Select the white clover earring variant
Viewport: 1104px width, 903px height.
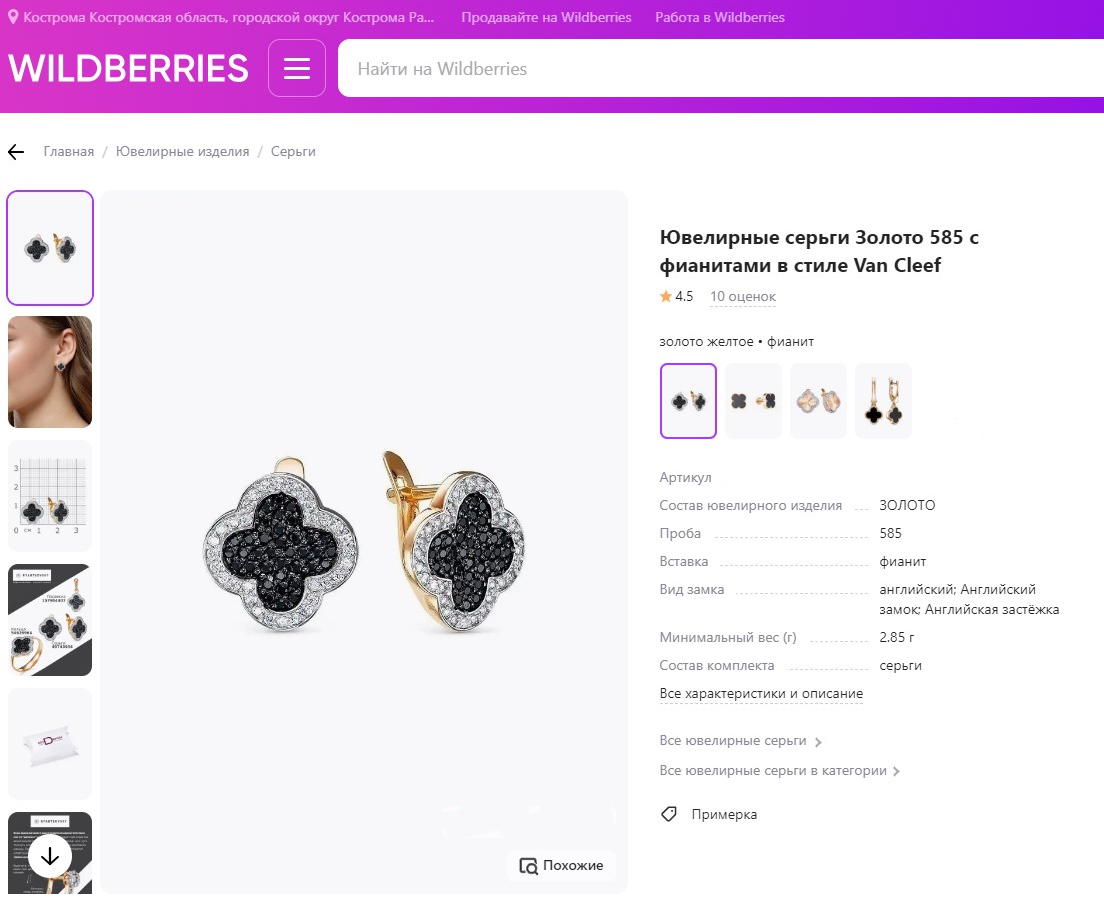[x=818, y=401]
